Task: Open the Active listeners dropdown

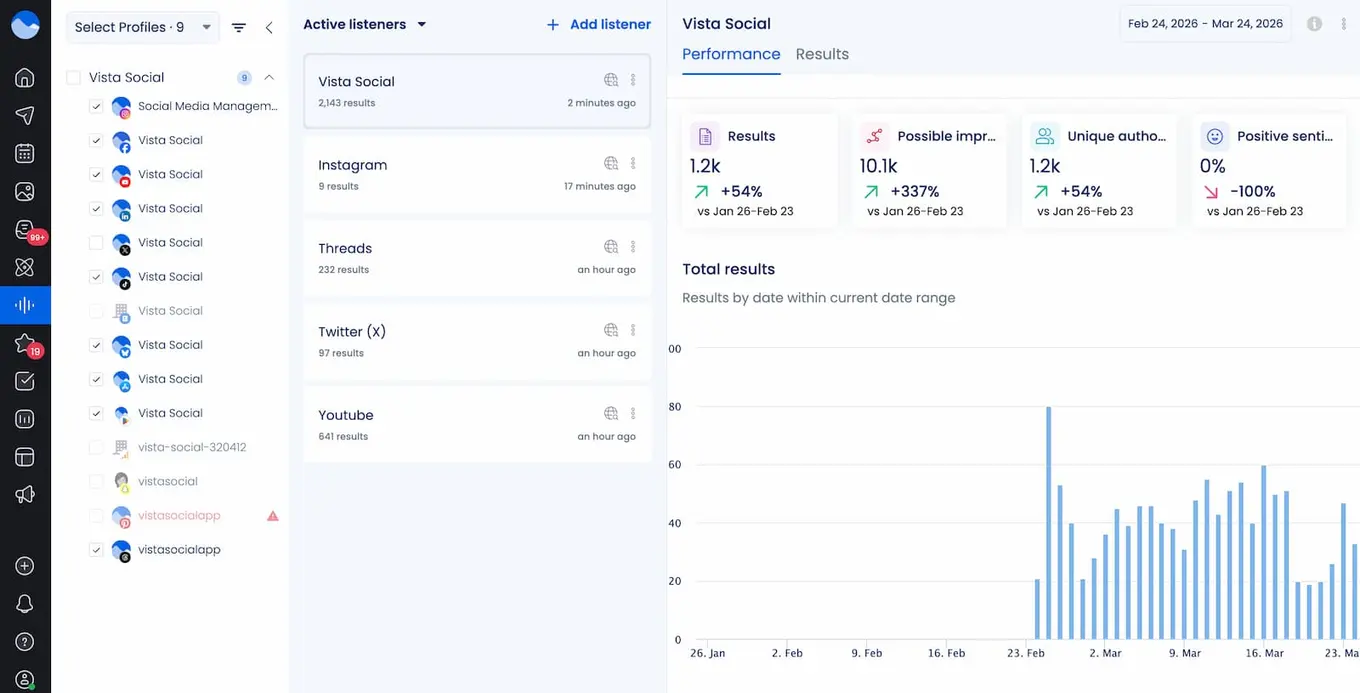Action: click(421, 23)
